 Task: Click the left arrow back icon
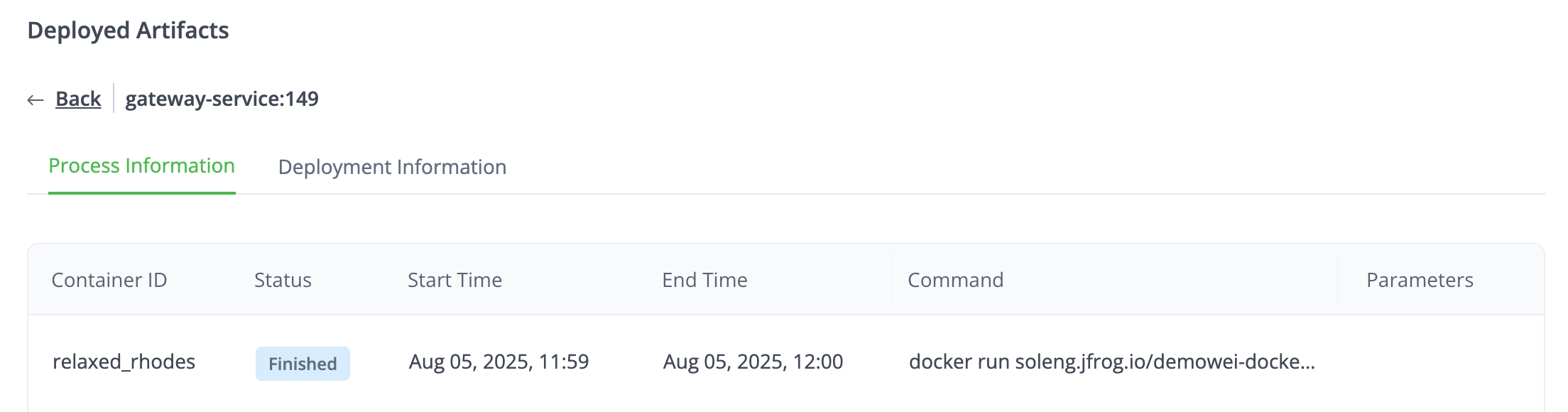36,100
